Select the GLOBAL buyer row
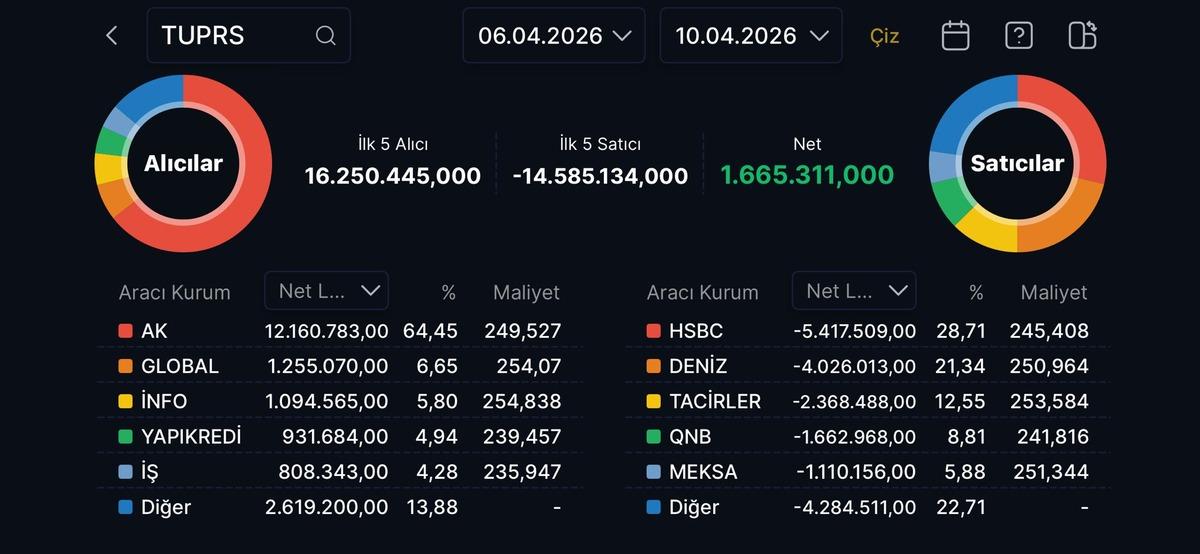Image resolution: width=1200 pixels, height=554 pixels. coord(340,366)
